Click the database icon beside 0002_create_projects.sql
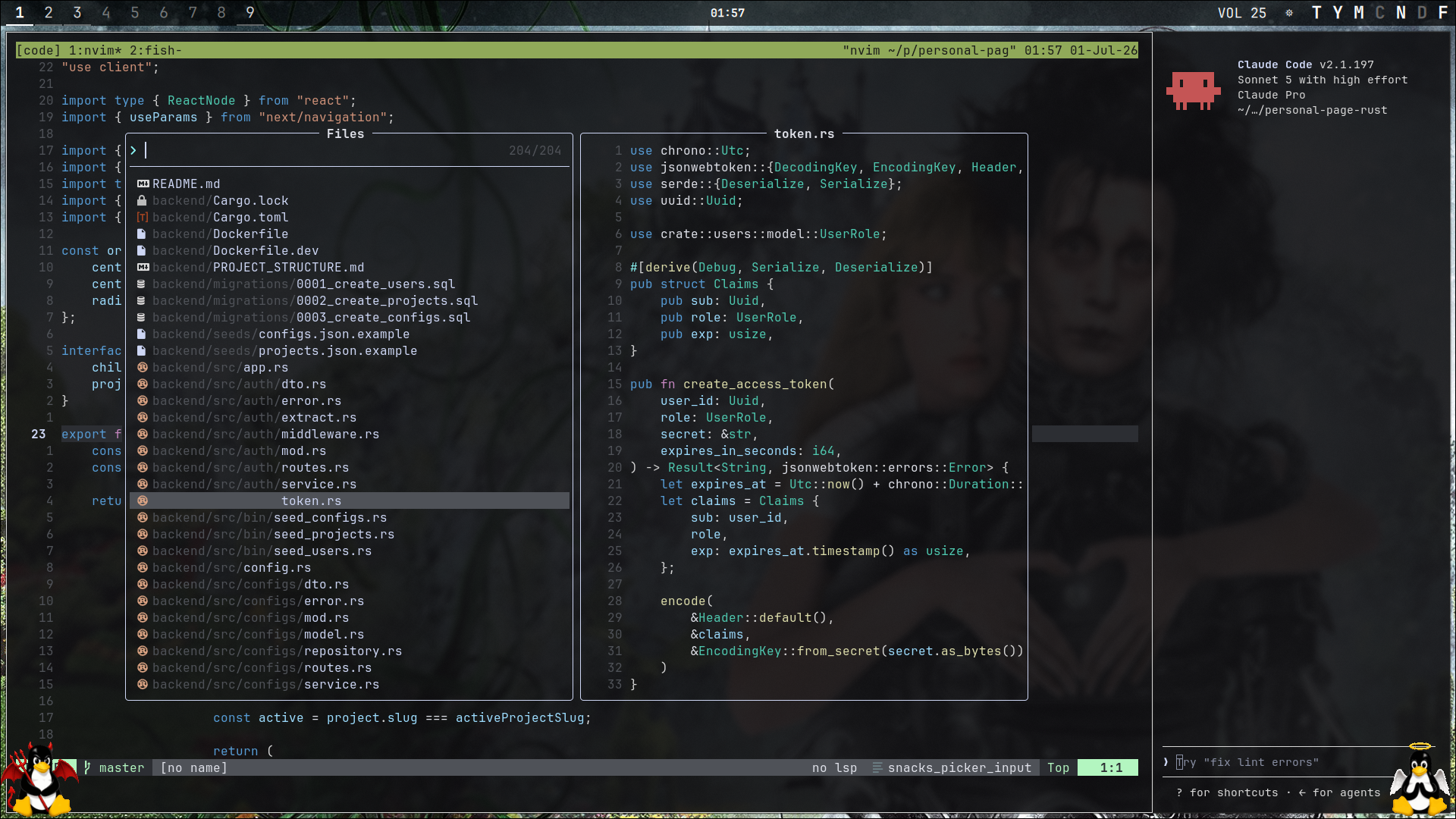This screenshot has width=1456, height=819. [x=141, y=301]
